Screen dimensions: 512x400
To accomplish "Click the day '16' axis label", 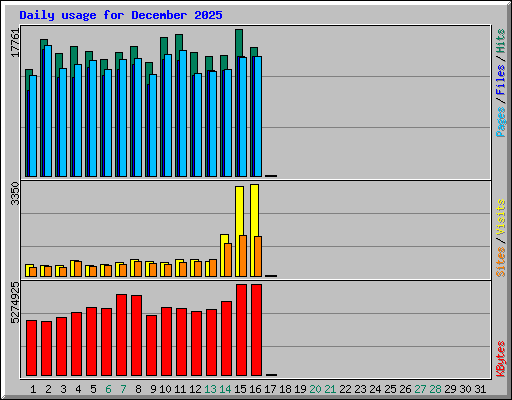I will tap(255, 389).
